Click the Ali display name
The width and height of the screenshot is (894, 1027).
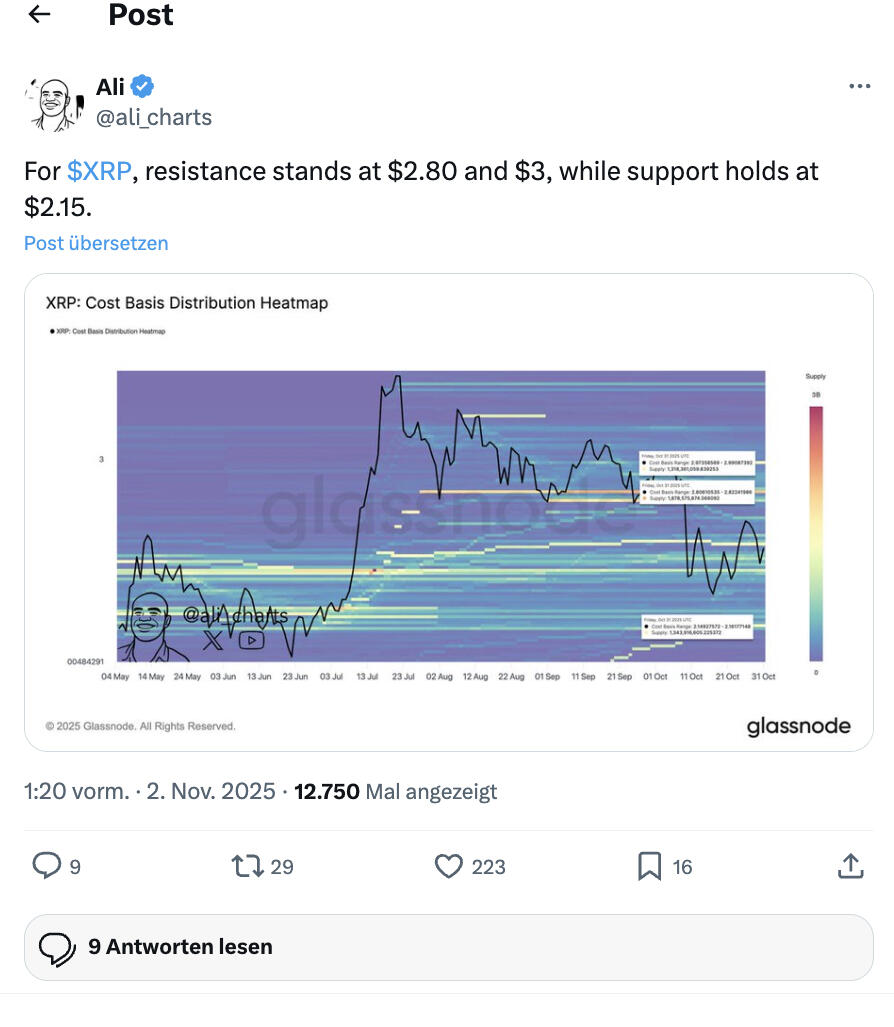point(110,87)
